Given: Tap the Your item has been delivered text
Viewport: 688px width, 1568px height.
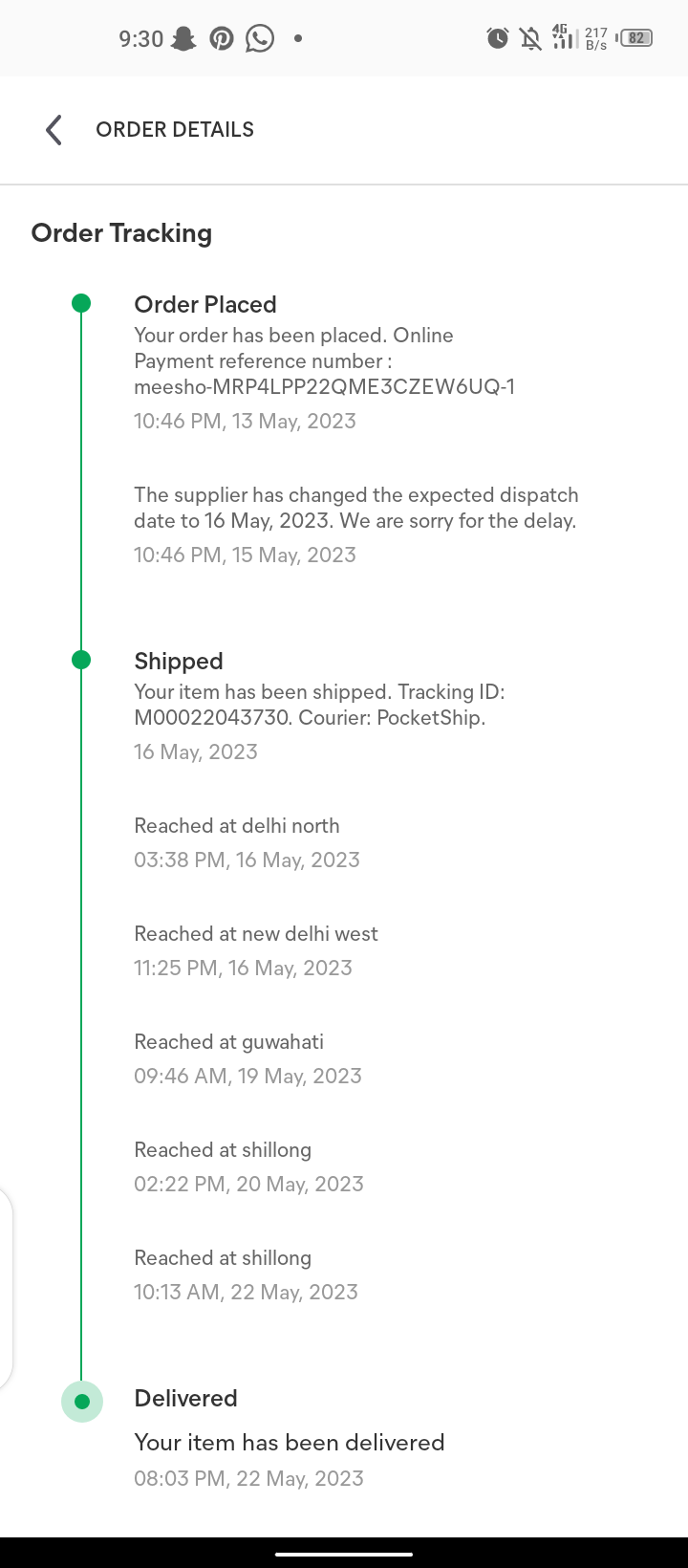Looking at the screenshot, I should (x=290, y=1442).
